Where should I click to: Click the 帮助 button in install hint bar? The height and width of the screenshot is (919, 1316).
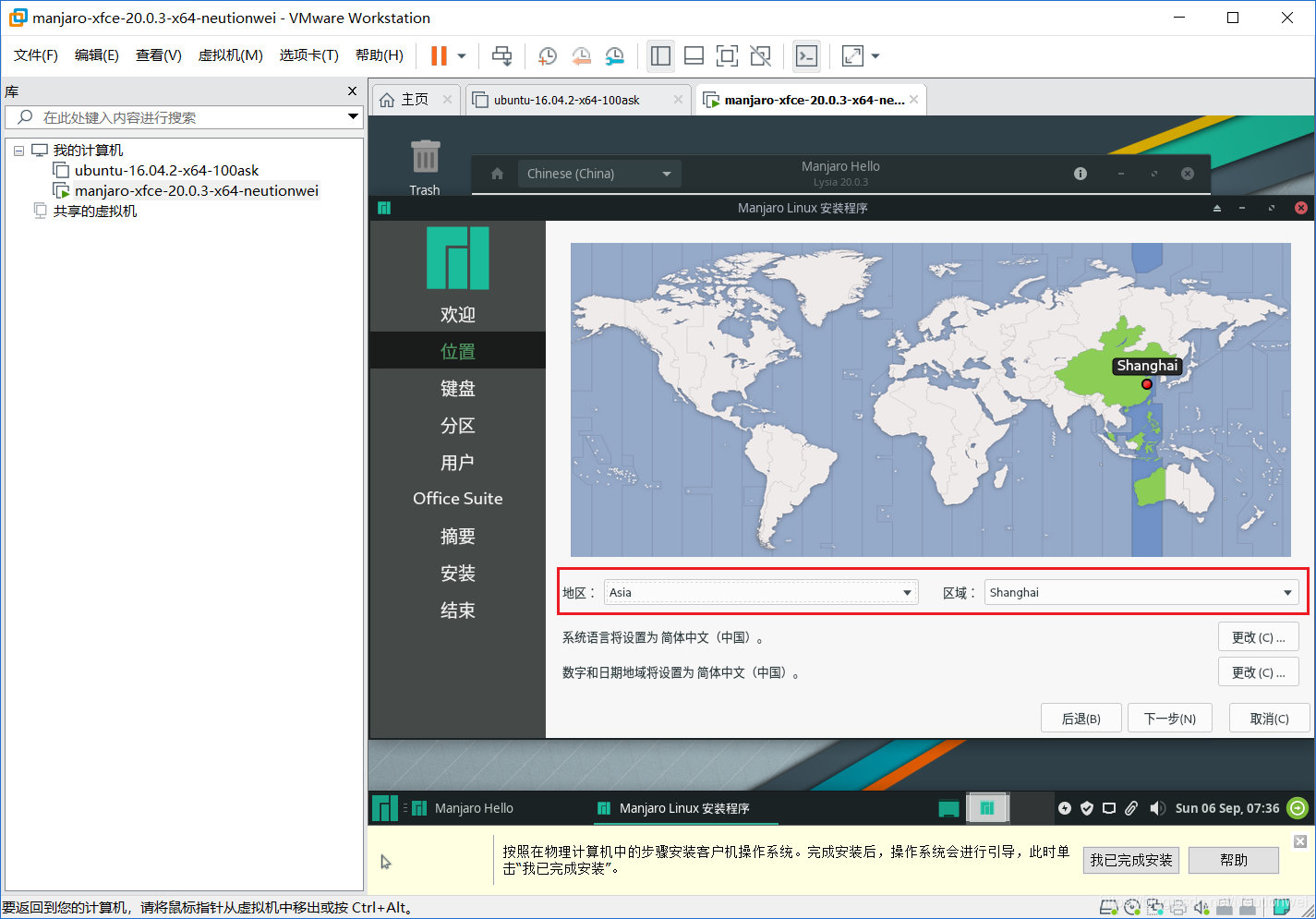(x=1234, y=860)
